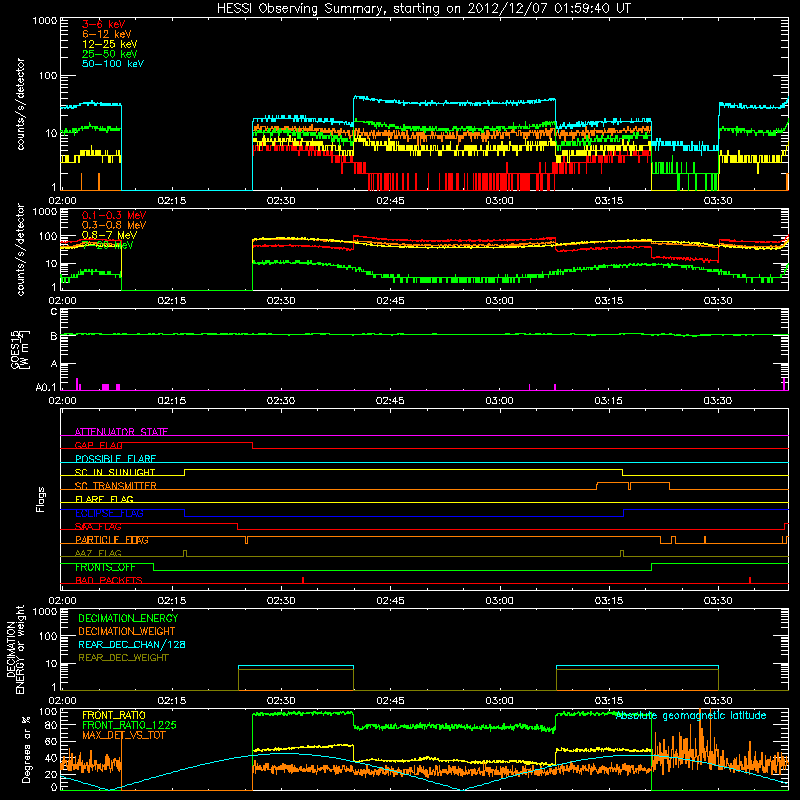Click the GAP_FLAG label
This screenshot has height=800, width=800.
(x=98, y=445)
